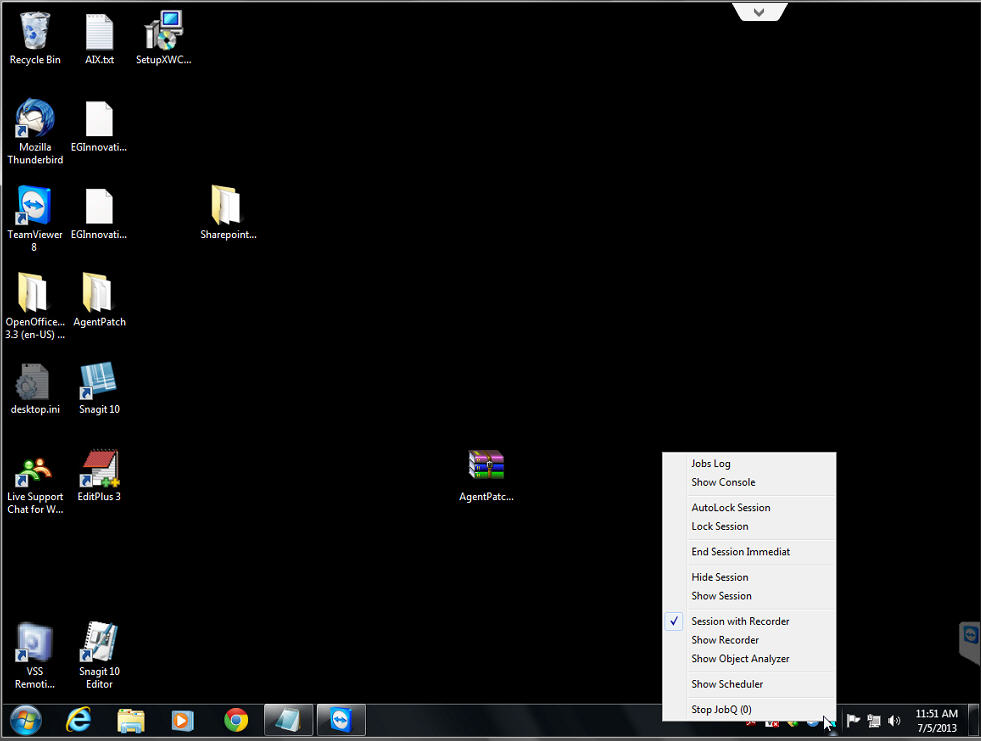Select the desktop.ini file icon
Image resolution: width=981 pixels, height=741 pixels.
pos(35,388)
